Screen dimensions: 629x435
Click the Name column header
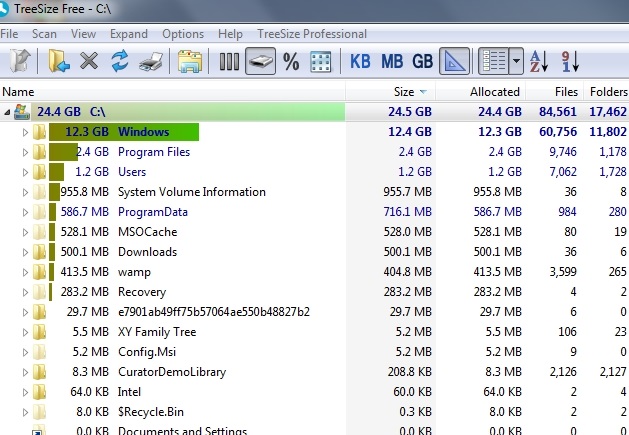pyautogui.click(x=172, y=91)
